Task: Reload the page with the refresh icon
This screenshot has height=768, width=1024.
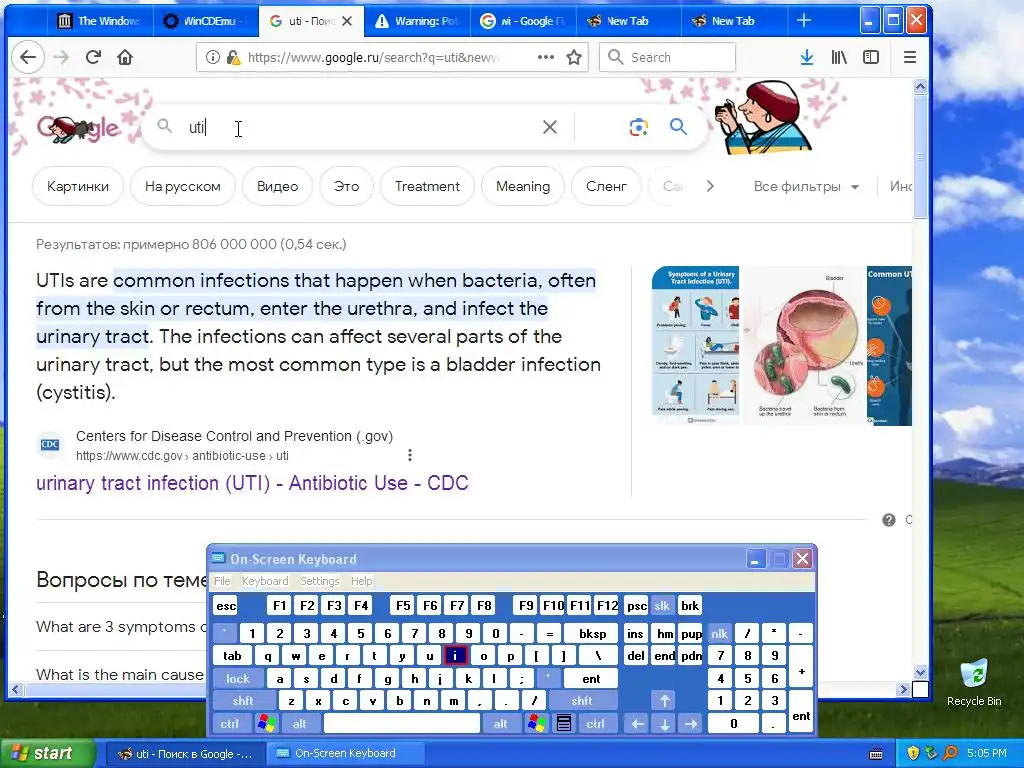Action: 93,57
